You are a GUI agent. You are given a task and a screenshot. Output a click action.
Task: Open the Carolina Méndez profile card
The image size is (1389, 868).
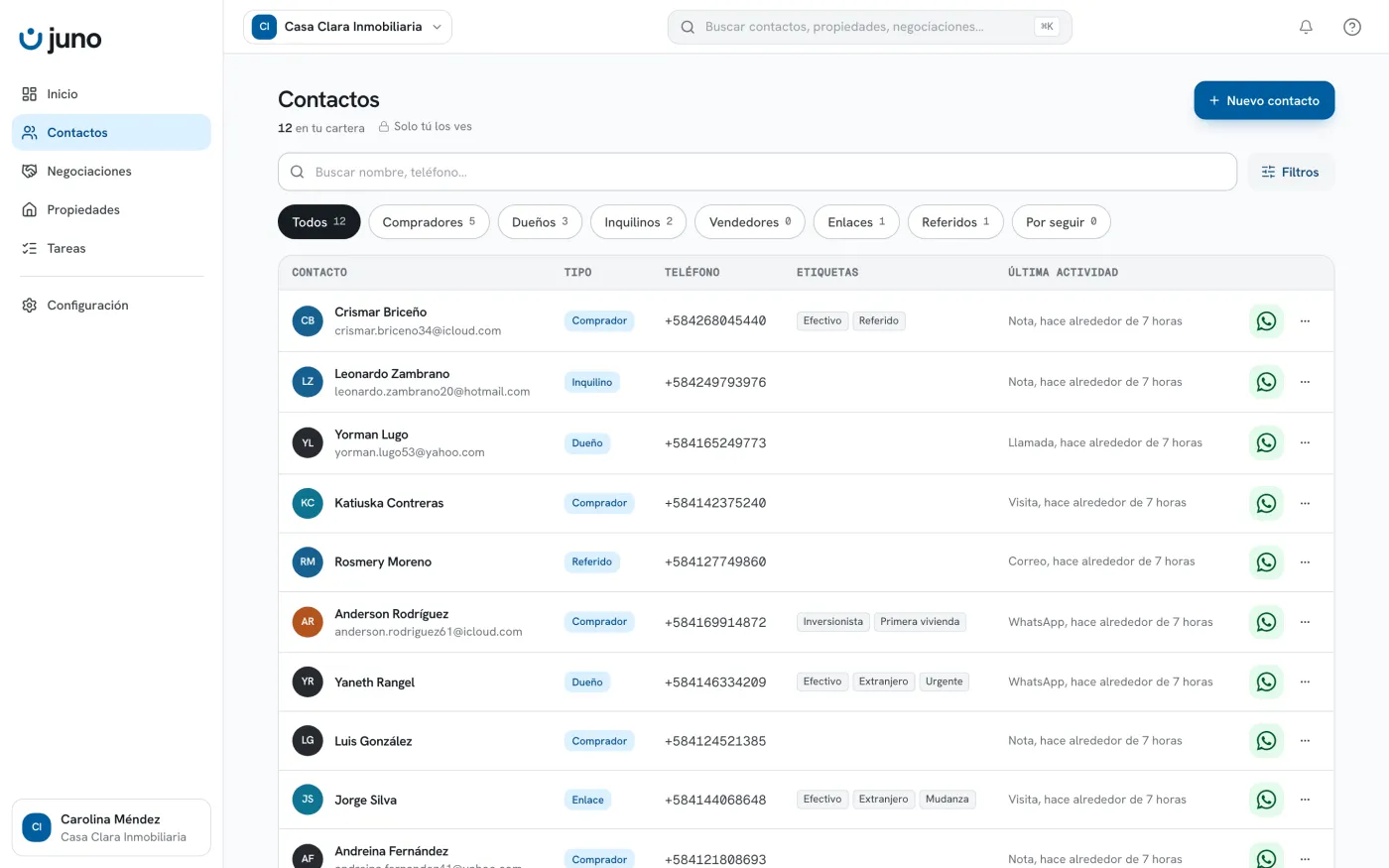[111, 827]
